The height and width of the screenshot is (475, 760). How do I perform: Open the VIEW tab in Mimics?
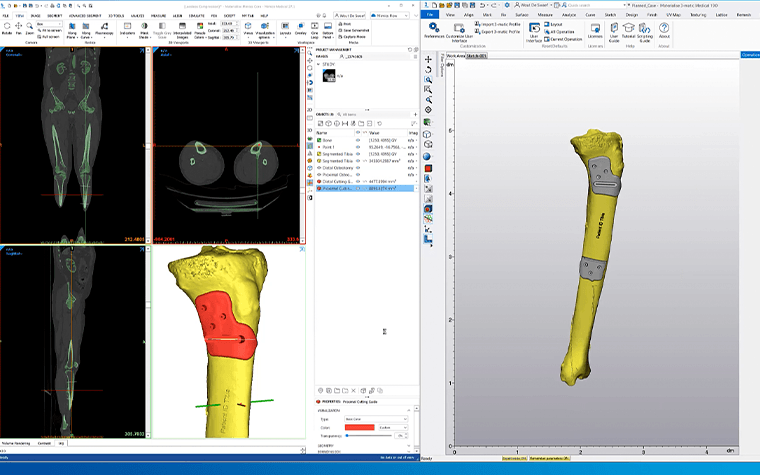coord(20,16)
